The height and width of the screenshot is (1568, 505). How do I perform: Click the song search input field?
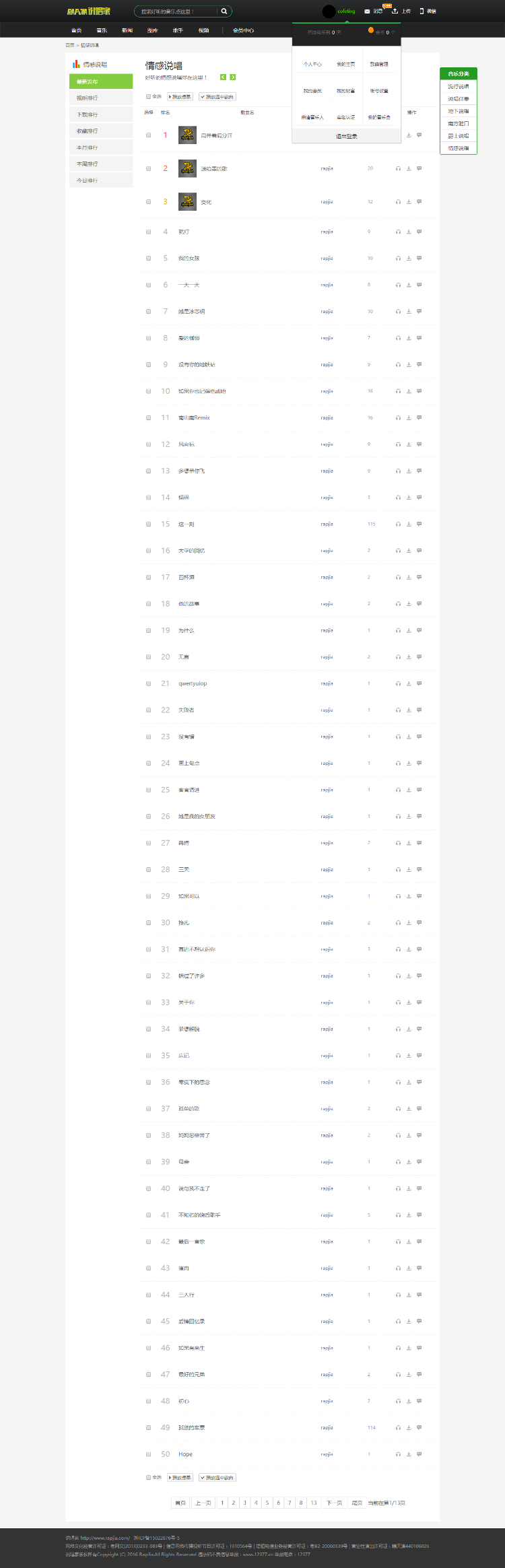coord(177,11)
